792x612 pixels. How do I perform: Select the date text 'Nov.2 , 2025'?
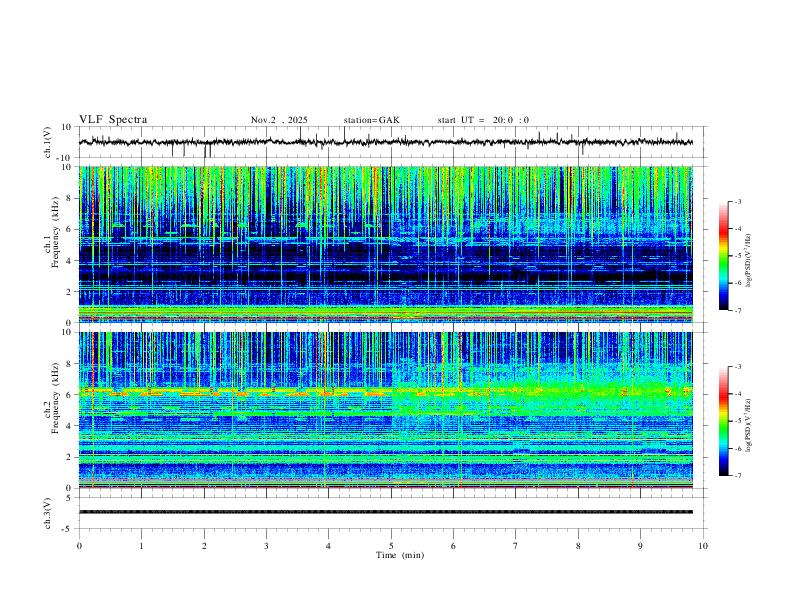point(279,120)
